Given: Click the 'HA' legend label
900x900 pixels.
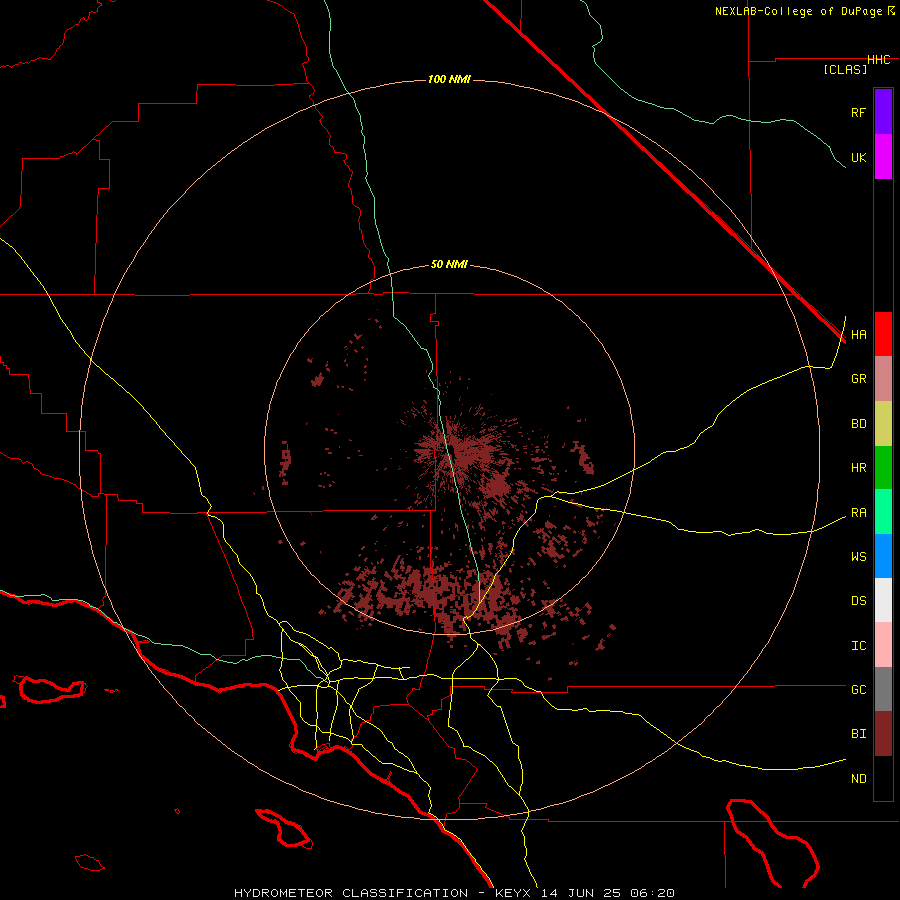Looking at the screenshot, I should point(858,335).
